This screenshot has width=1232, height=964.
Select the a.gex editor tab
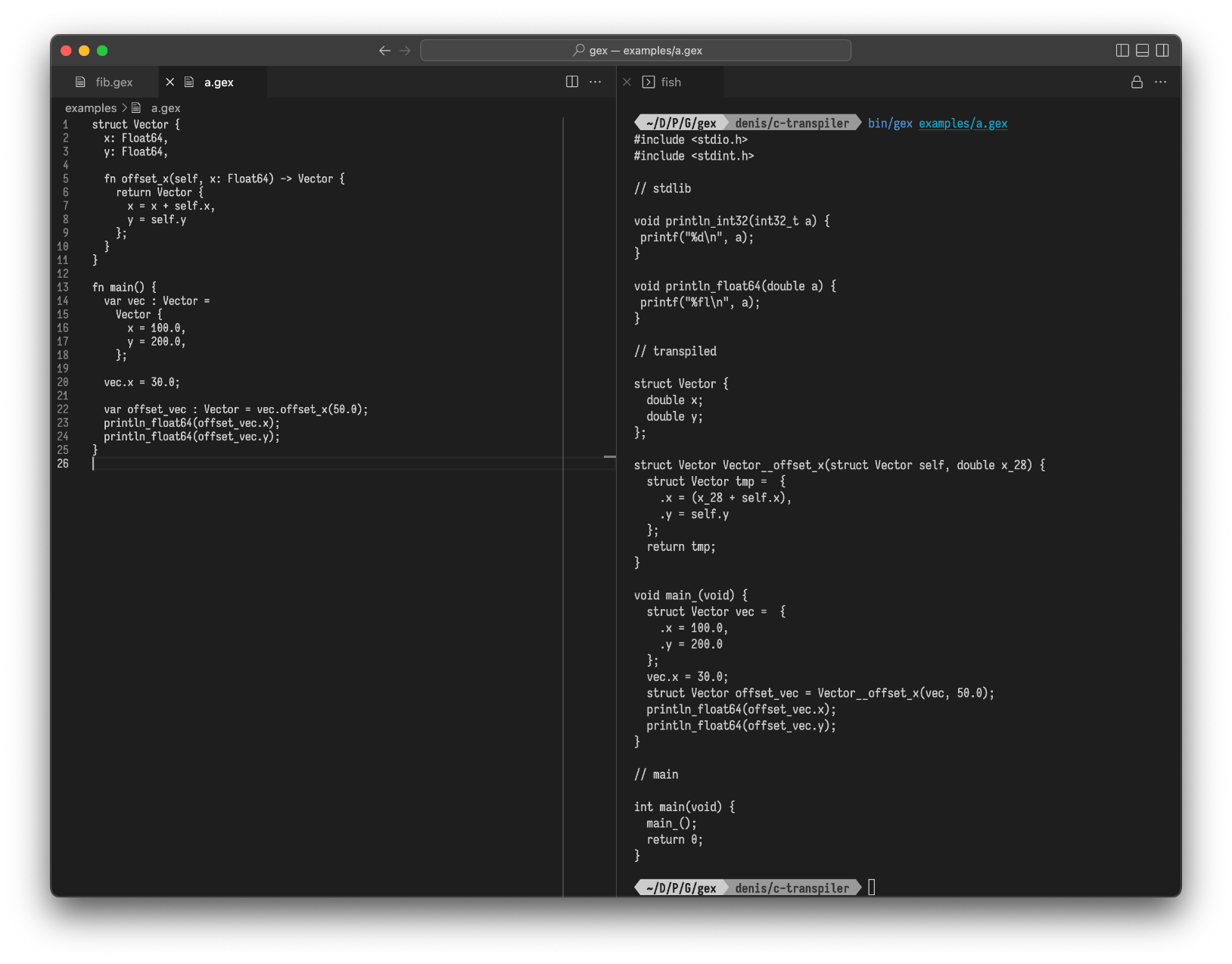[x=219, y=82]
